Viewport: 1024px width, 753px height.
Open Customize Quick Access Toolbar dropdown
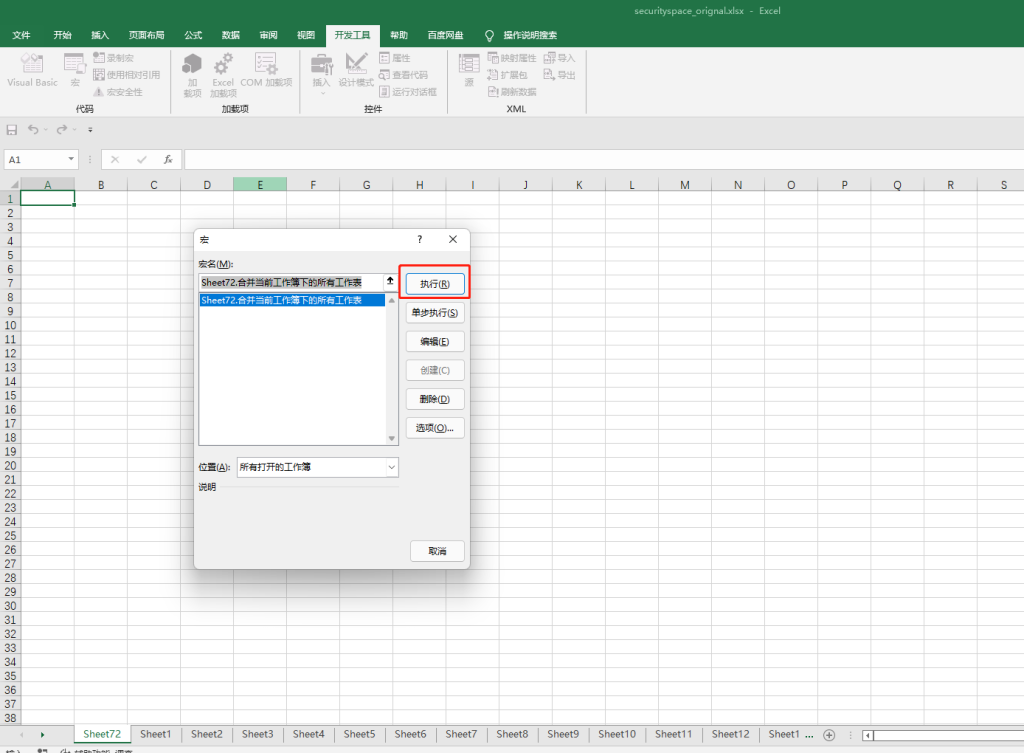pos(90,130)
